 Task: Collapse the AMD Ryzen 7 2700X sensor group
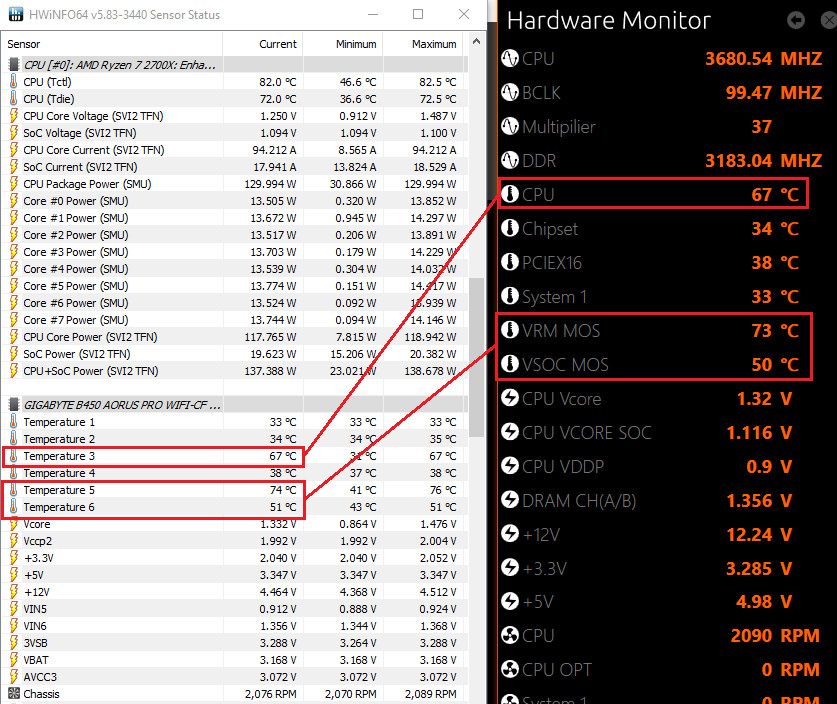point(13,64)
